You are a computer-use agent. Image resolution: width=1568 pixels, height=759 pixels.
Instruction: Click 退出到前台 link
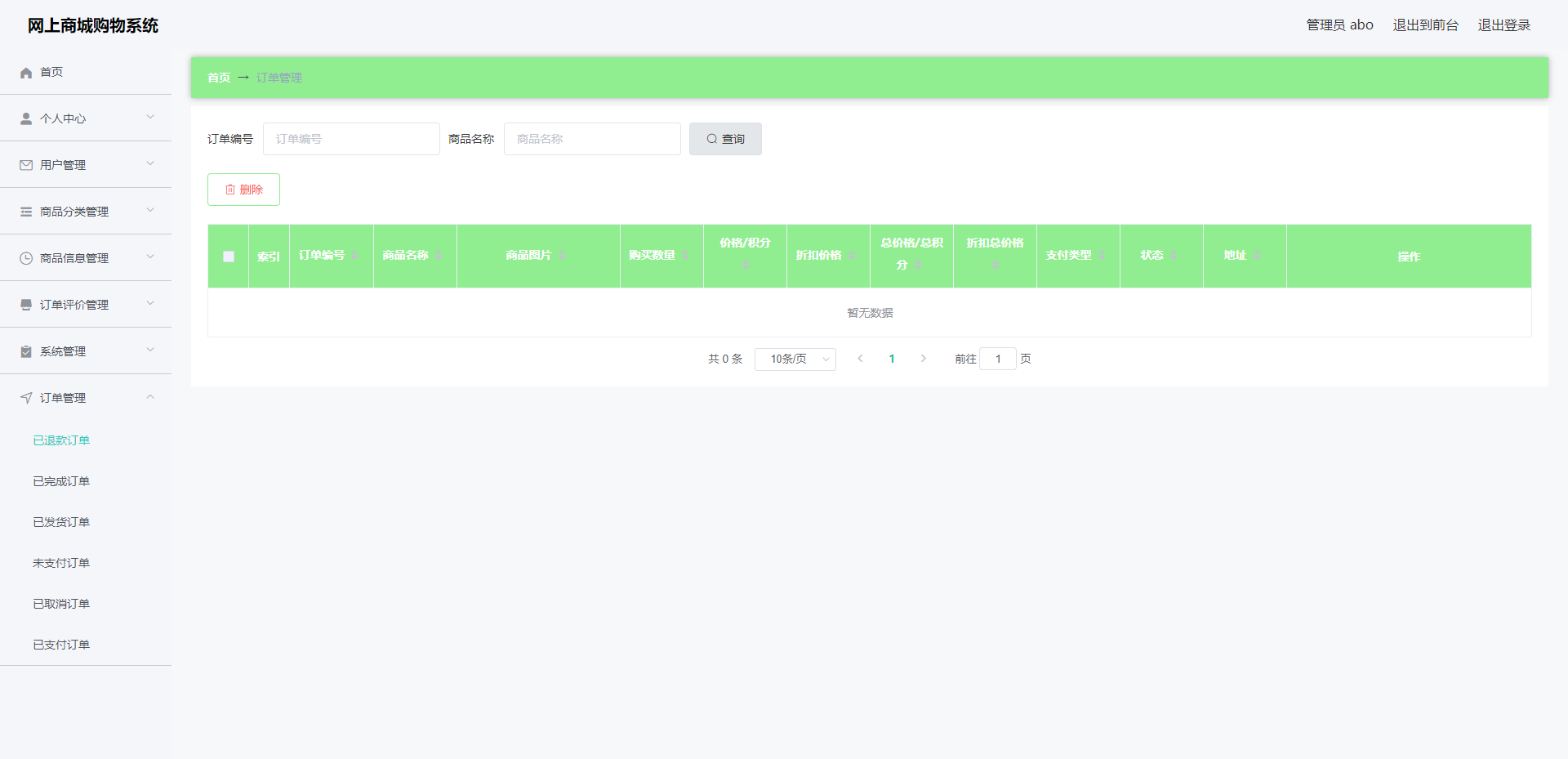(x=1426, y=25)
